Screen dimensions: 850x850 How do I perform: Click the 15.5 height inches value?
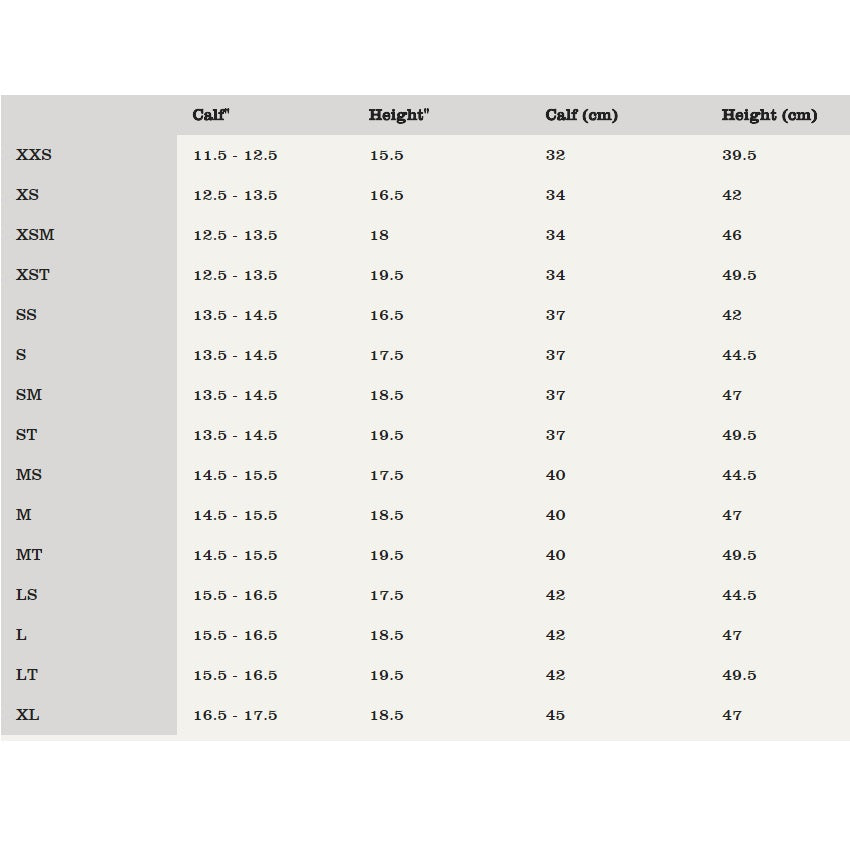(386, 155)
